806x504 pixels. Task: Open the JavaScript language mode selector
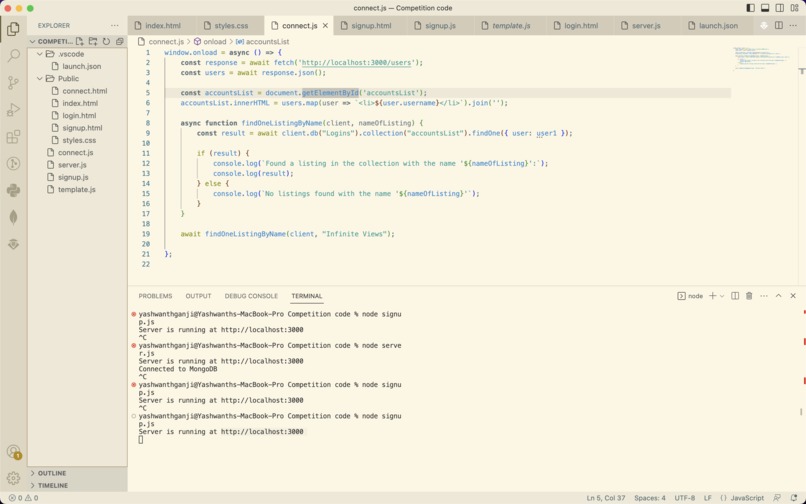point(746,498)
